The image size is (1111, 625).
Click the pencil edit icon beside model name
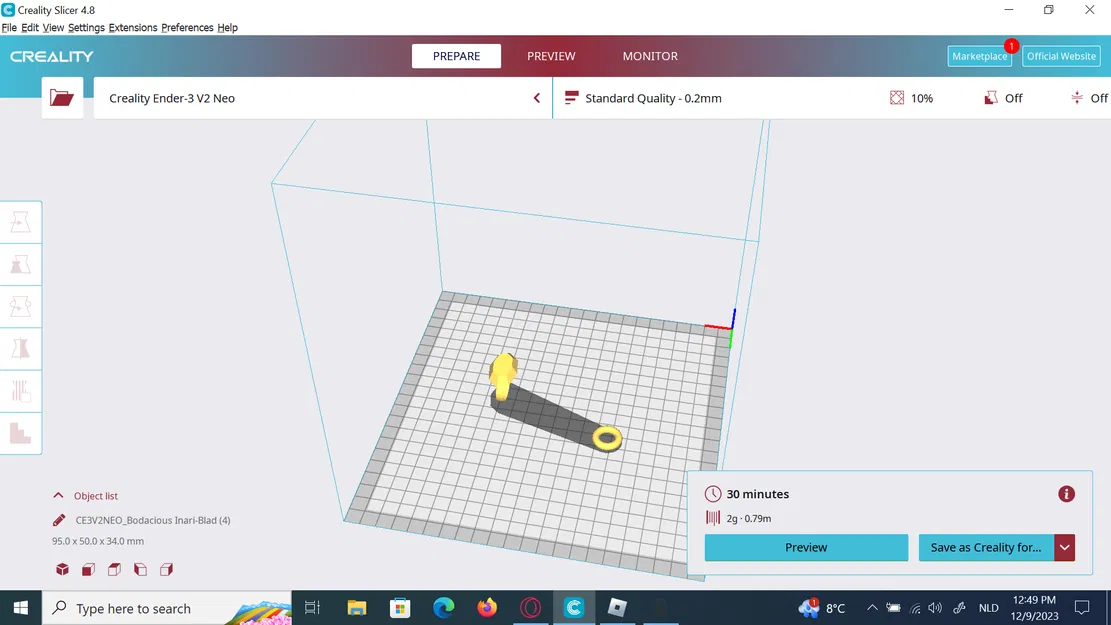(59, 520)
